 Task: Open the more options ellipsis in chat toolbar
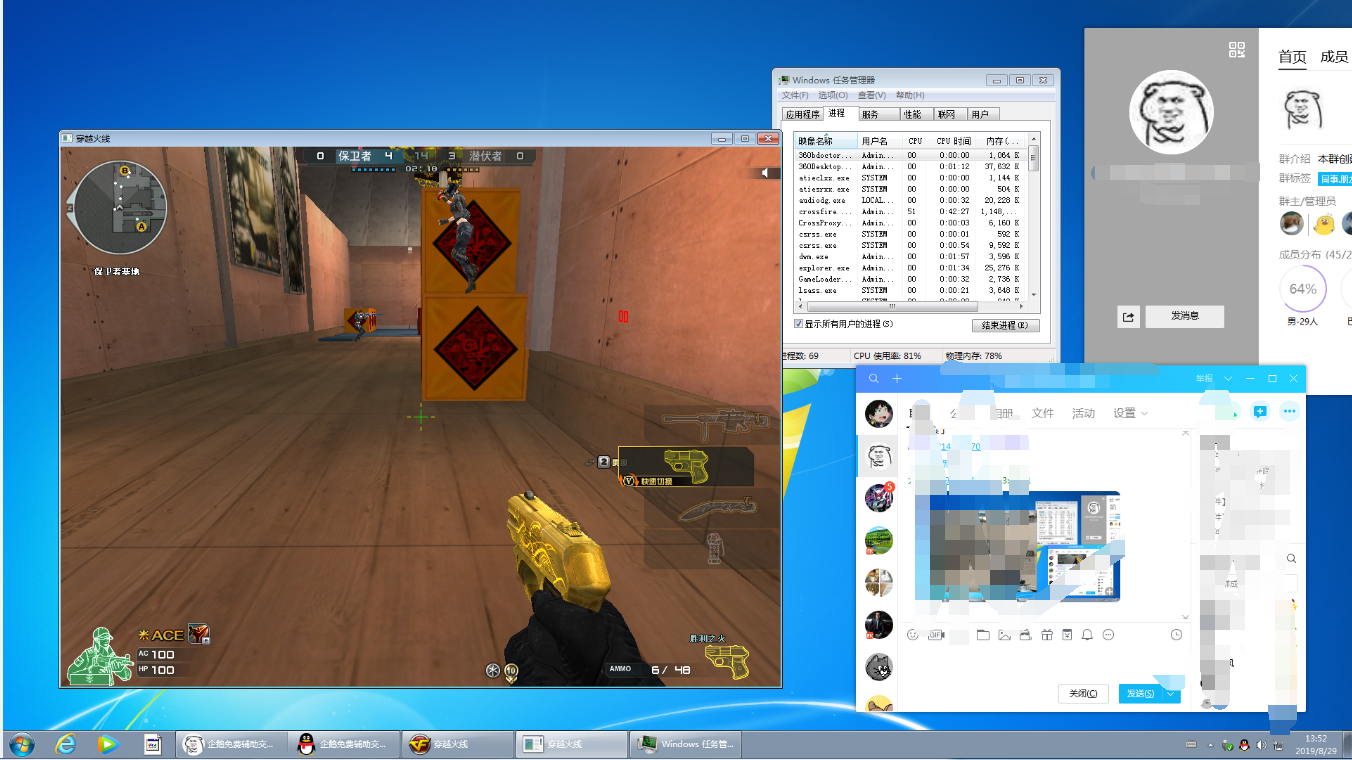[1108, 635]
